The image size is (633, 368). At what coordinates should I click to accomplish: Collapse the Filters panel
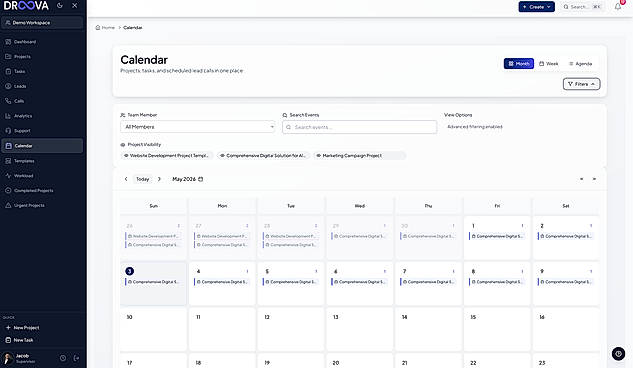(x=581, y=84)
